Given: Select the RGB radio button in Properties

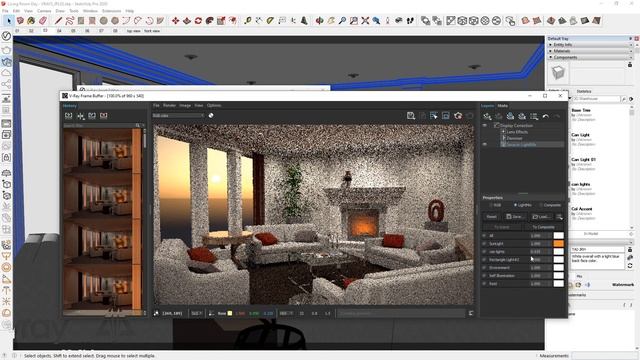Looking at the screenshot, I should point(492,205).
